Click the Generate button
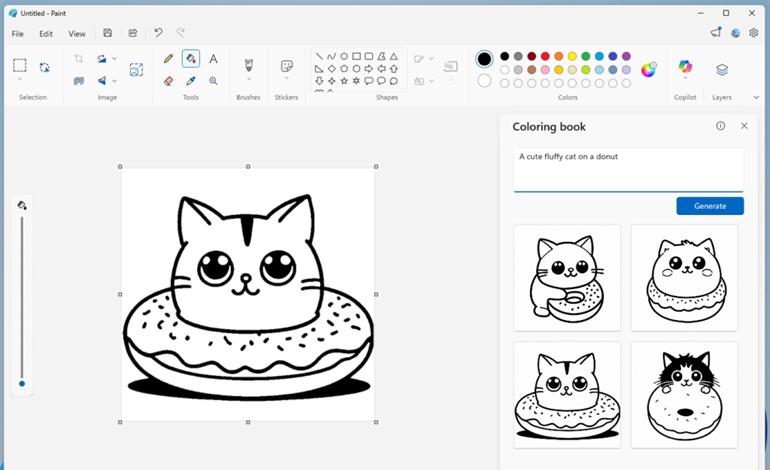 point(709,206)
